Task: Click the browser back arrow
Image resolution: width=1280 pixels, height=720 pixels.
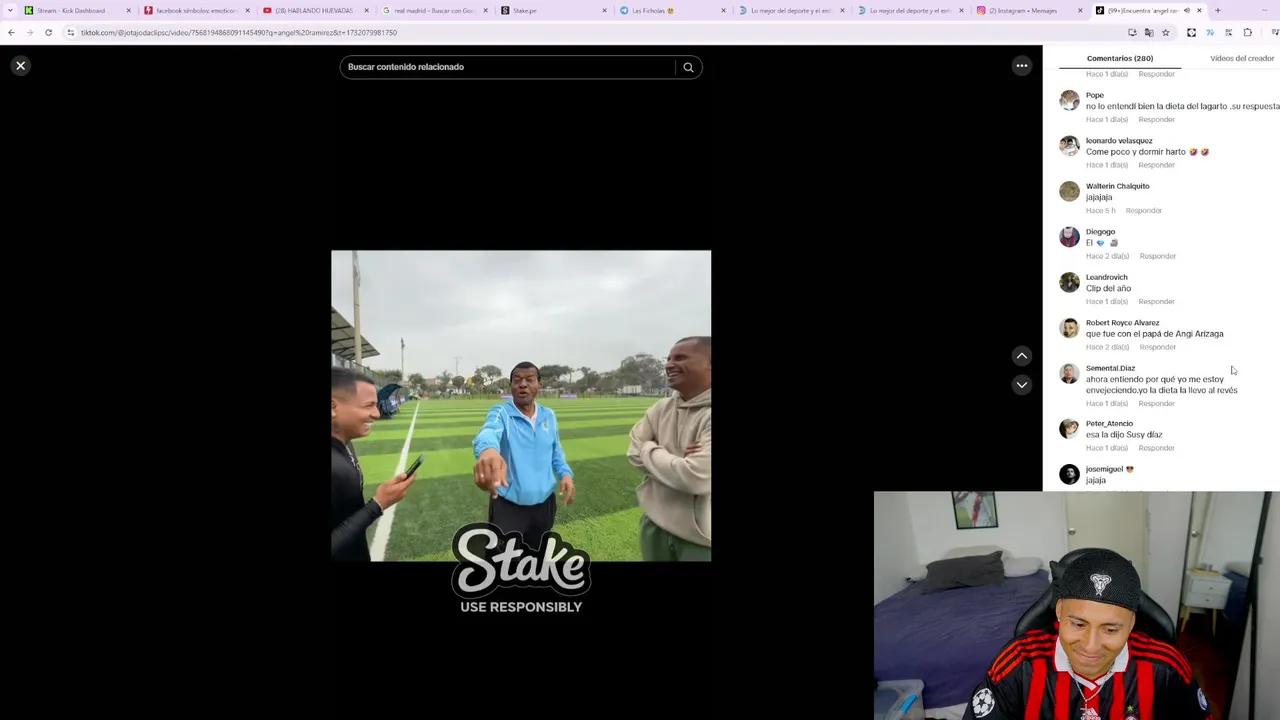Action: (11, 32)
